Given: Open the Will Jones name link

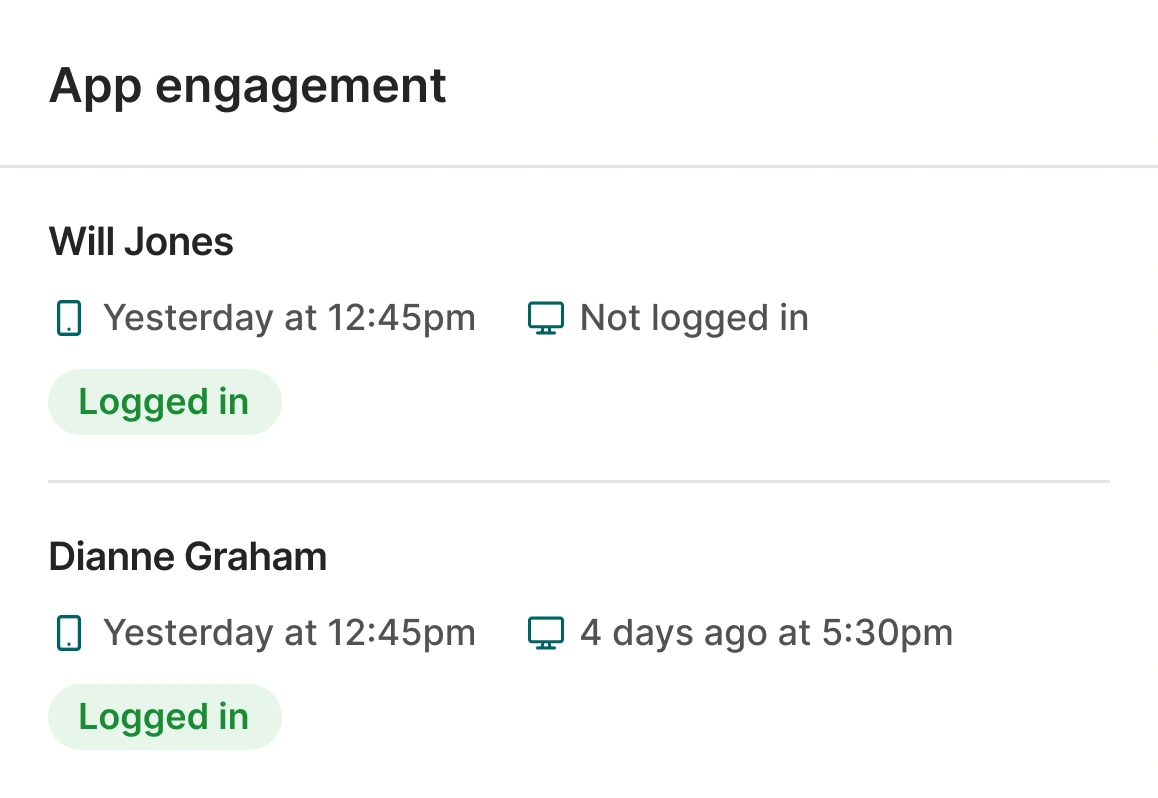Looking at the screenshot, I should tap(141, 242).
